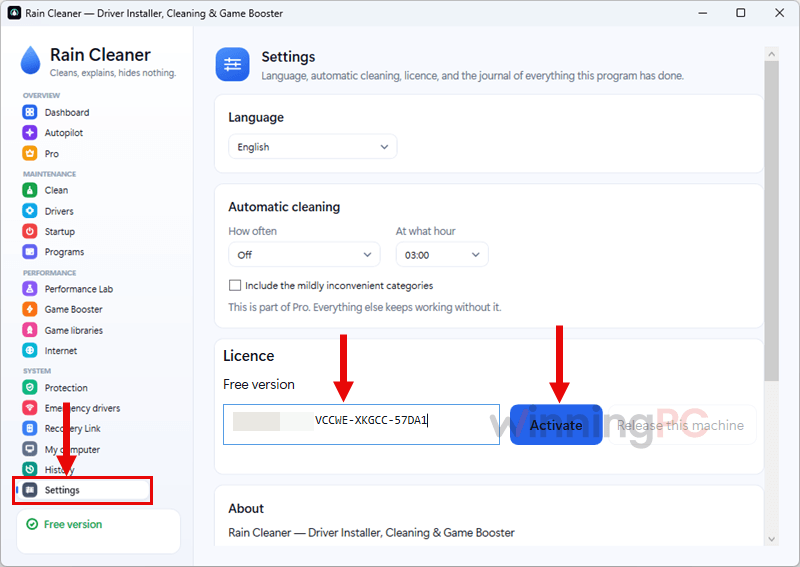This screenshot has height=567, width=800.
Task: Click the Dashboard sidebar icon
Action: coord(30,112)
